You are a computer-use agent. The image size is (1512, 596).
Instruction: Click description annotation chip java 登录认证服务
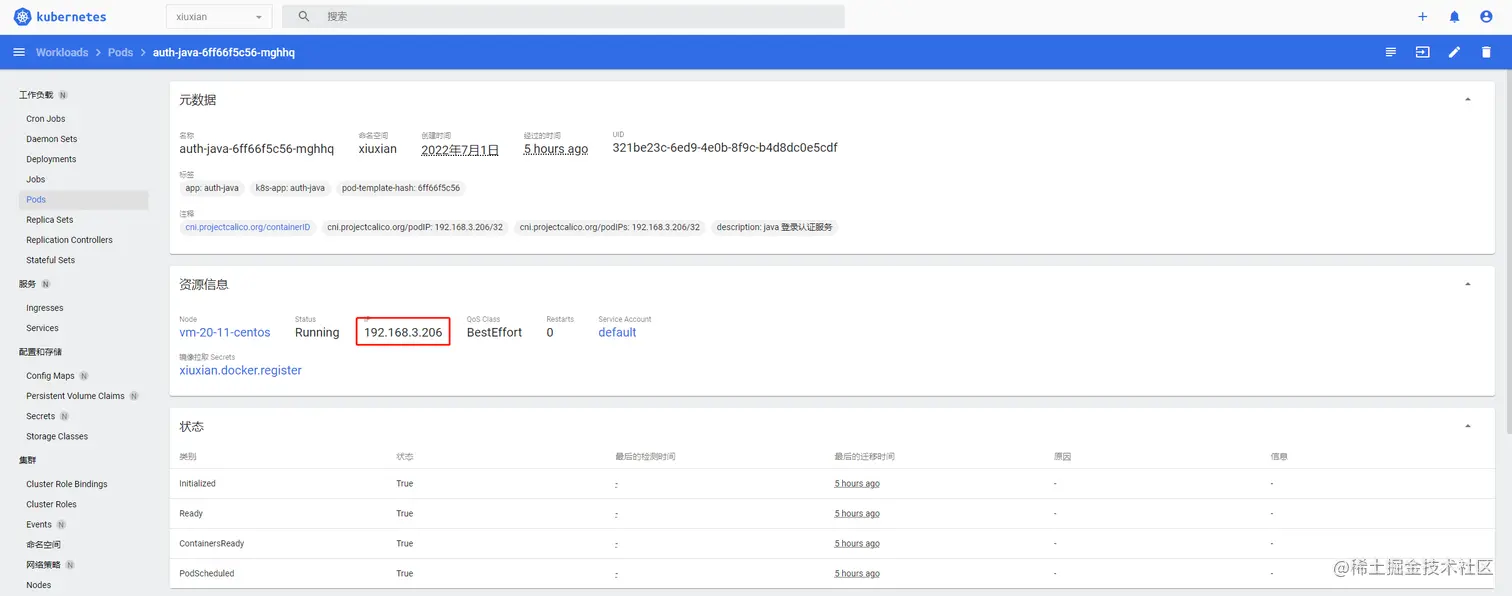[x=774, y=227]
